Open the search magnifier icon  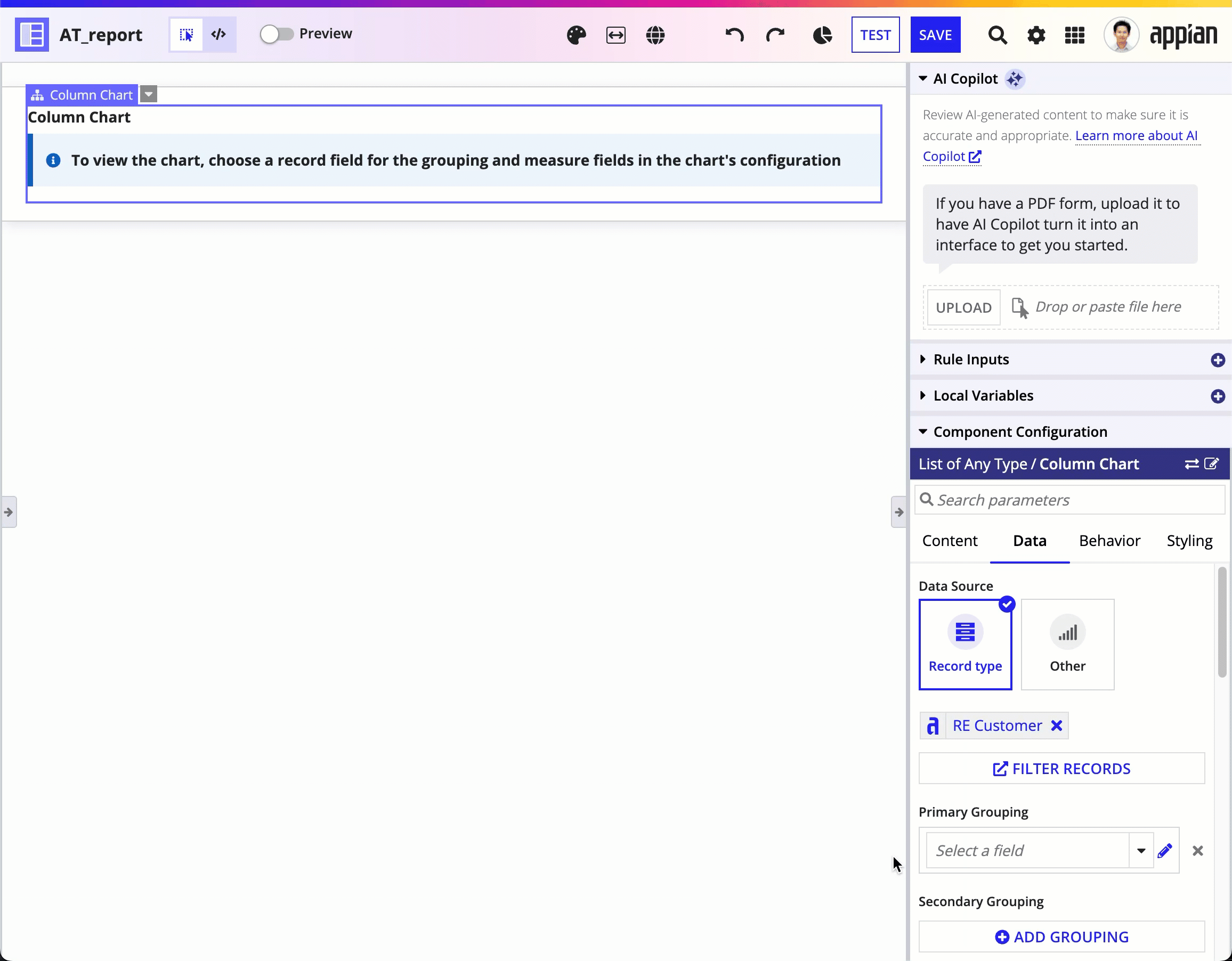tap(997, 35)
